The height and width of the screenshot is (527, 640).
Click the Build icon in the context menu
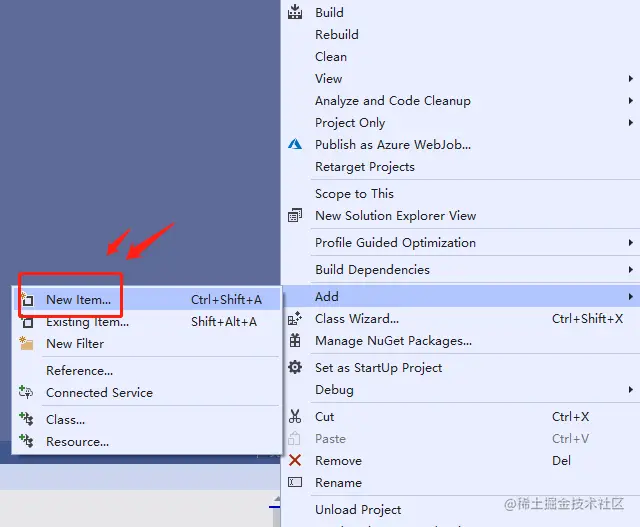pos(295,12)
